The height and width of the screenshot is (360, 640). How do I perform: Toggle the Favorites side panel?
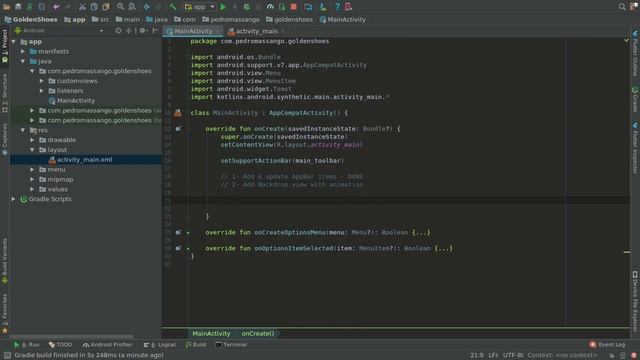(x=4, y=313)
